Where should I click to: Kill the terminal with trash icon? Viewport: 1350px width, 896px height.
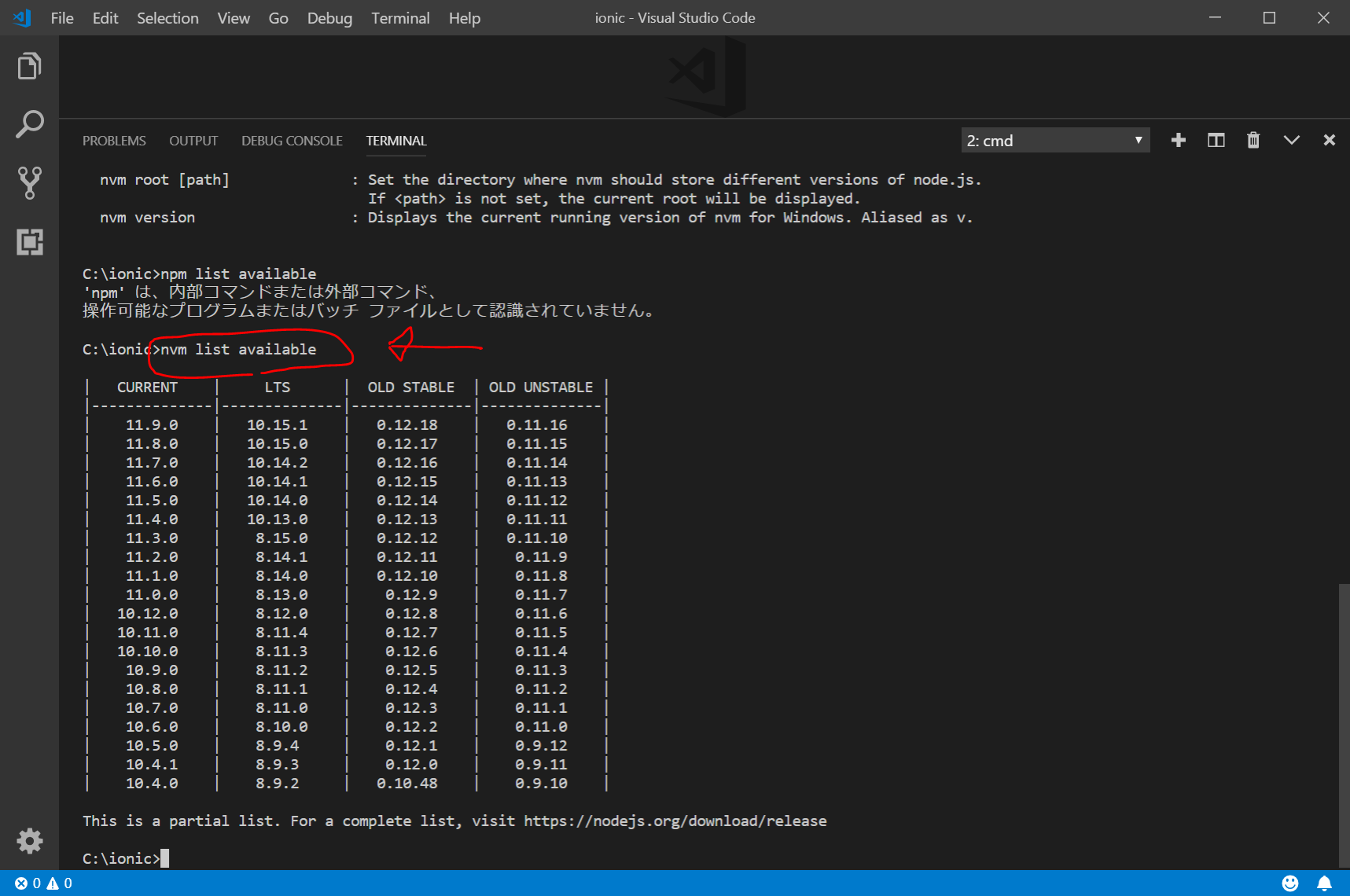coord(1253,141)
